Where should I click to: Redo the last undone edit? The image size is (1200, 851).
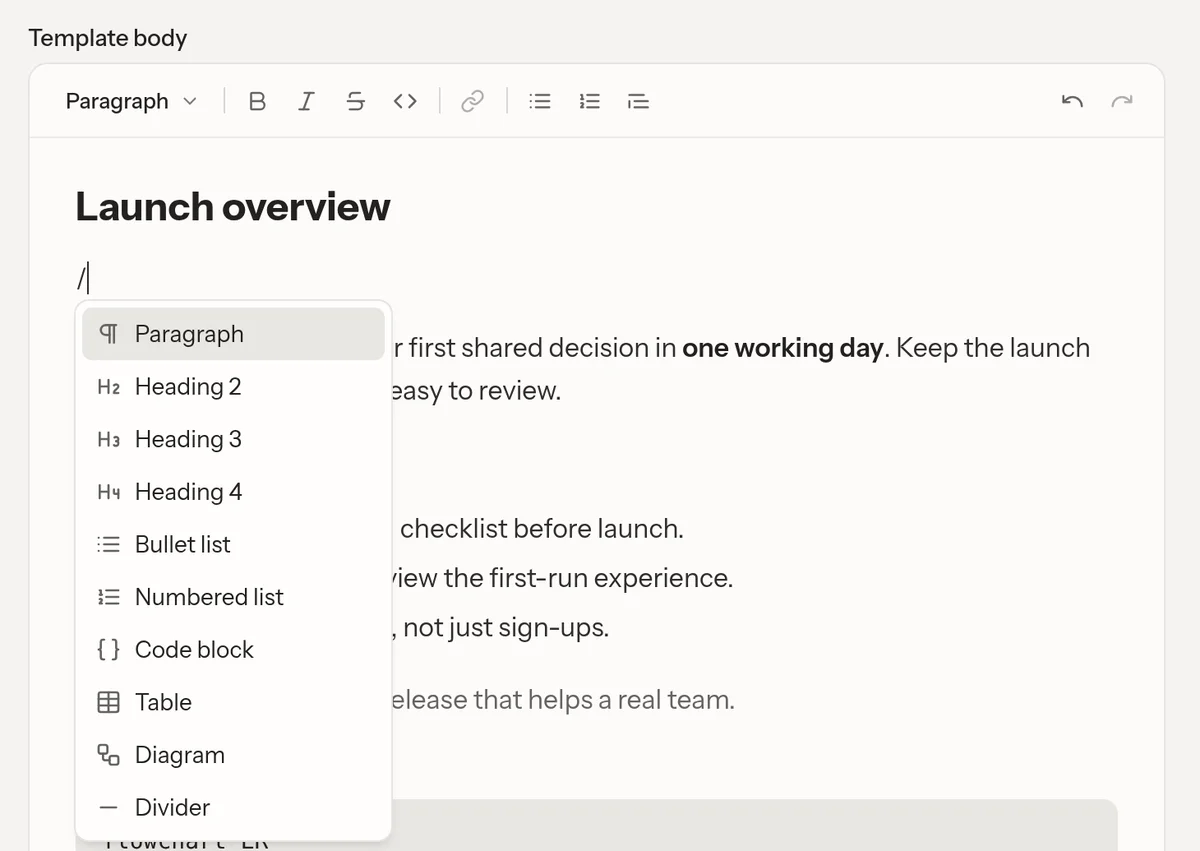pos(1122,101)
